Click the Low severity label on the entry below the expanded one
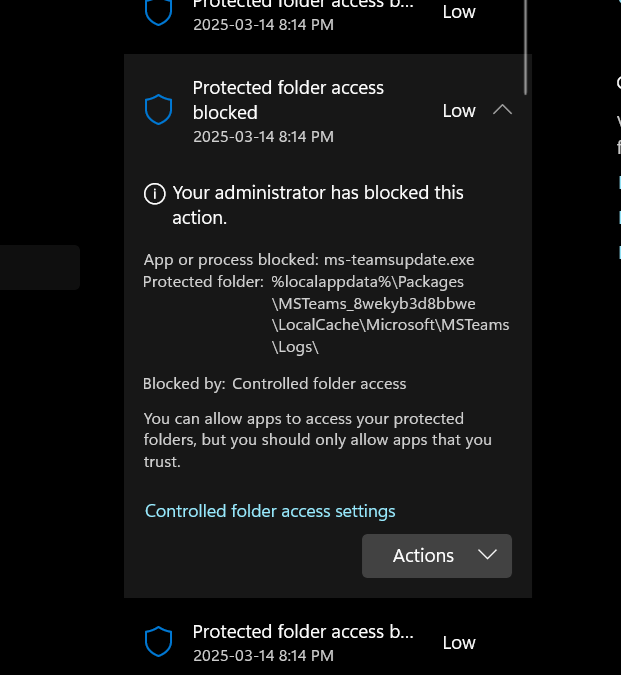Viewport: 621px width, 675px height. coord(459,643)
